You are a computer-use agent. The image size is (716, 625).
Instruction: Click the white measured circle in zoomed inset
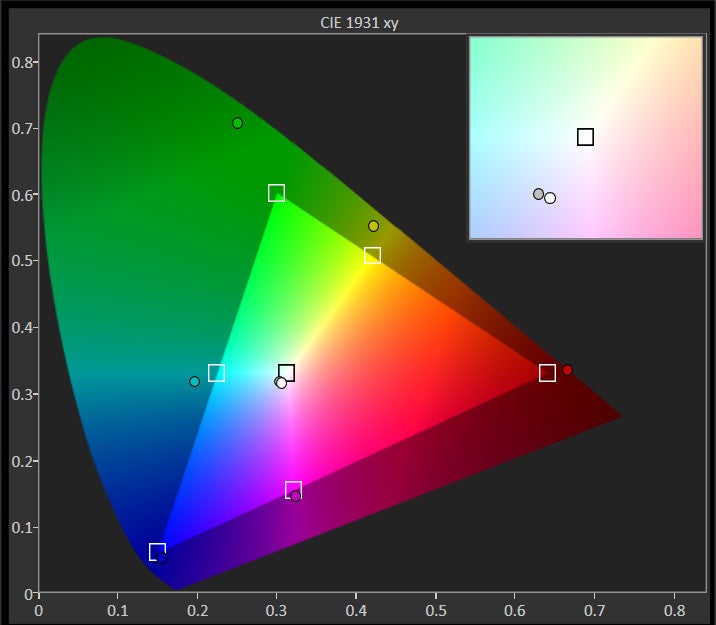click(550, 198)
